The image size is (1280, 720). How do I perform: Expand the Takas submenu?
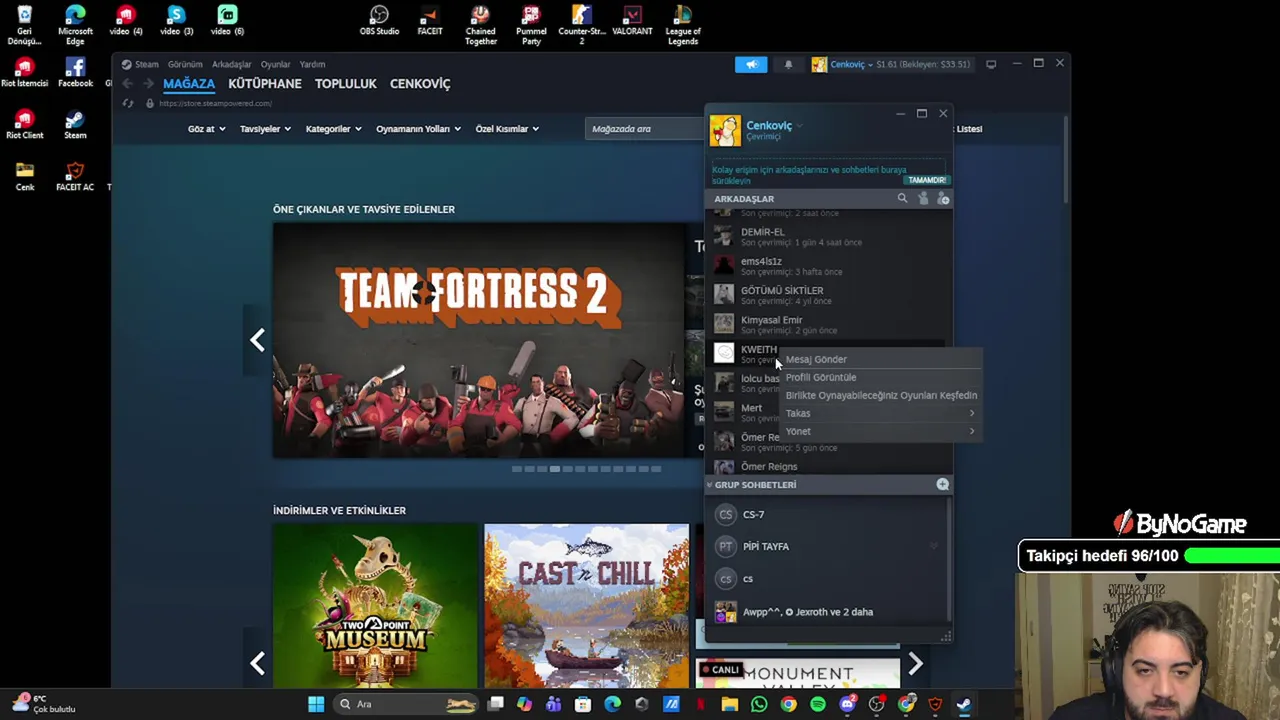879,413
